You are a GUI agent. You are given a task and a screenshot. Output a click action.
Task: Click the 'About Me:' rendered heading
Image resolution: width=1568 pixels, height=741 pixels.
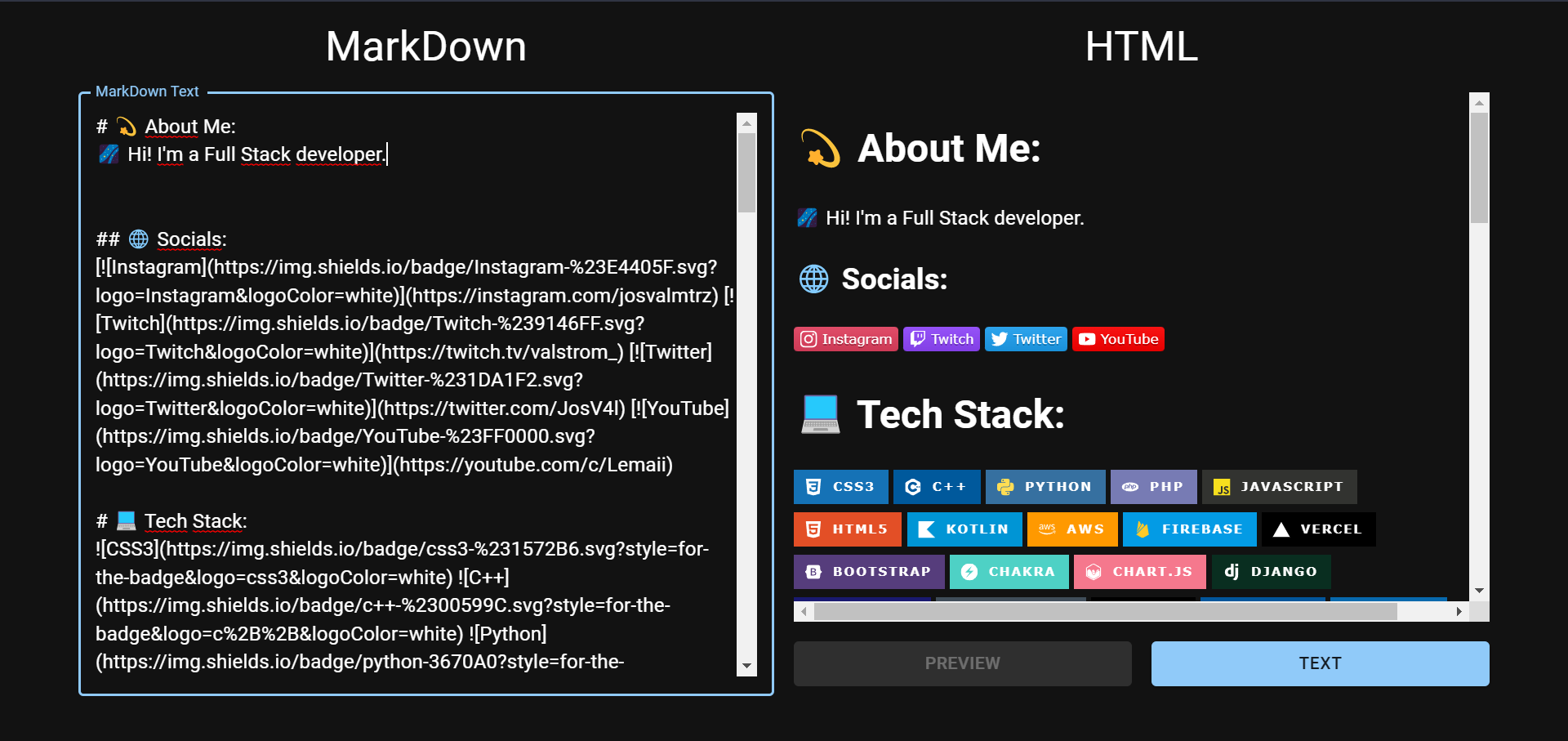click(949, 149)
